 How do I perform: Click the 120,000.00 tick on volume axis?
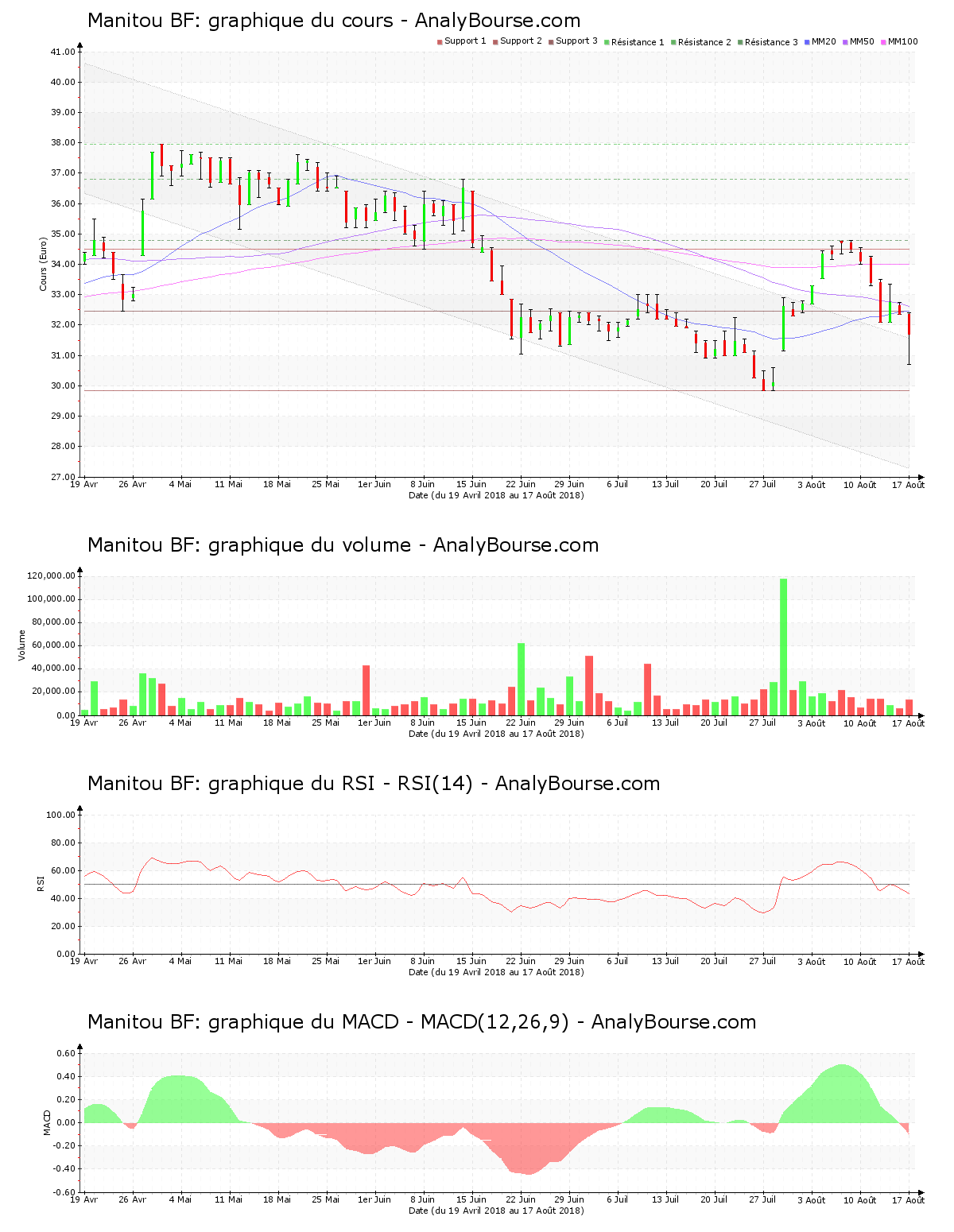pos(52,576)
